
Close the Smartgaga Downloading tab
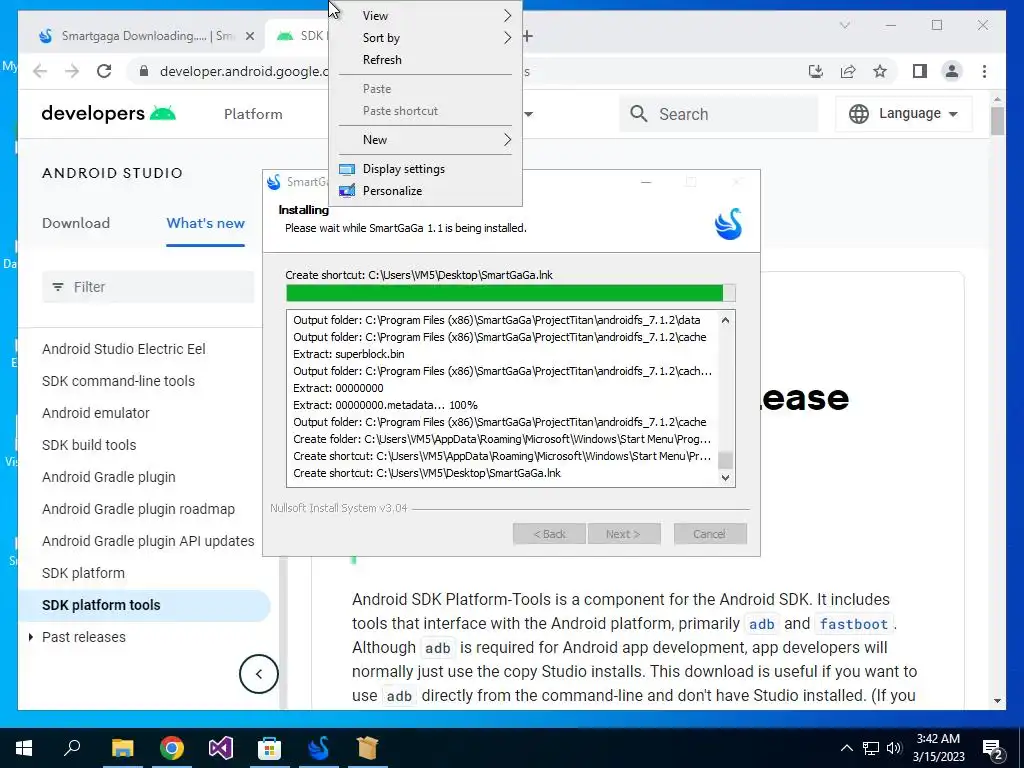point(249,36)
